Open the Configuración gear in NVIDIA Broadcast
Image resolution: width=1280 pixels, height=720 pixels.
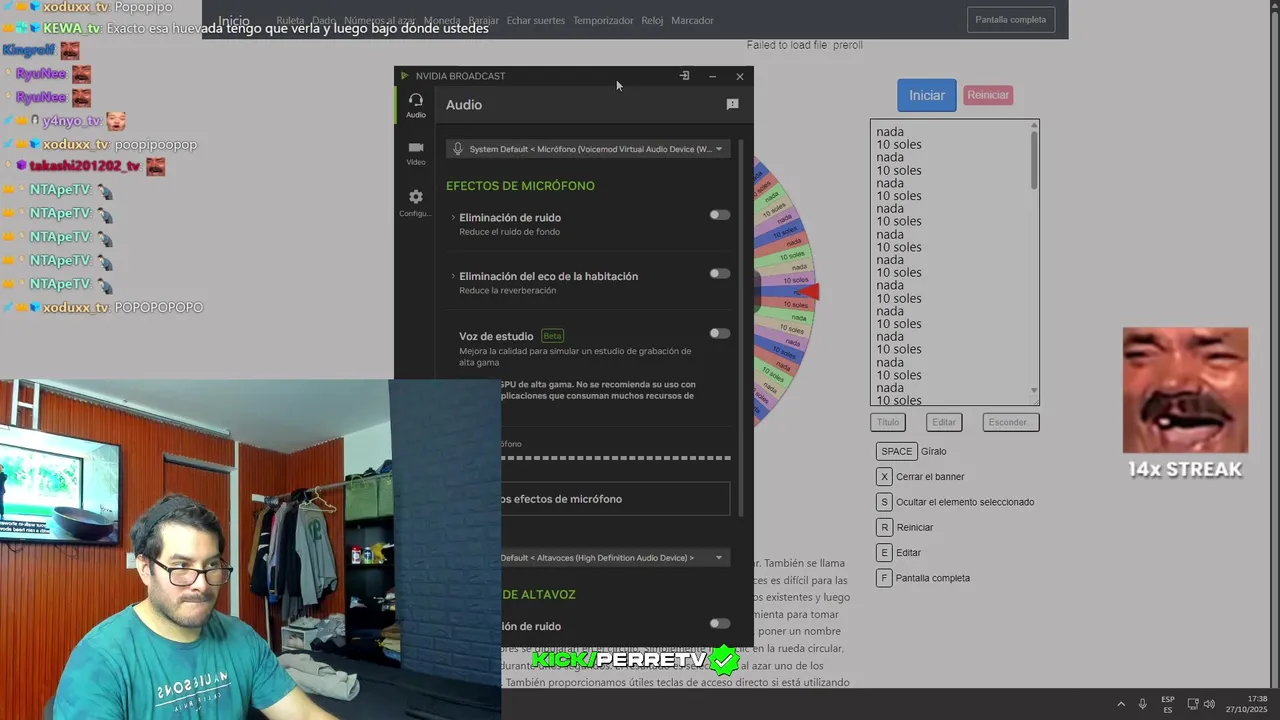coord(415,203)
